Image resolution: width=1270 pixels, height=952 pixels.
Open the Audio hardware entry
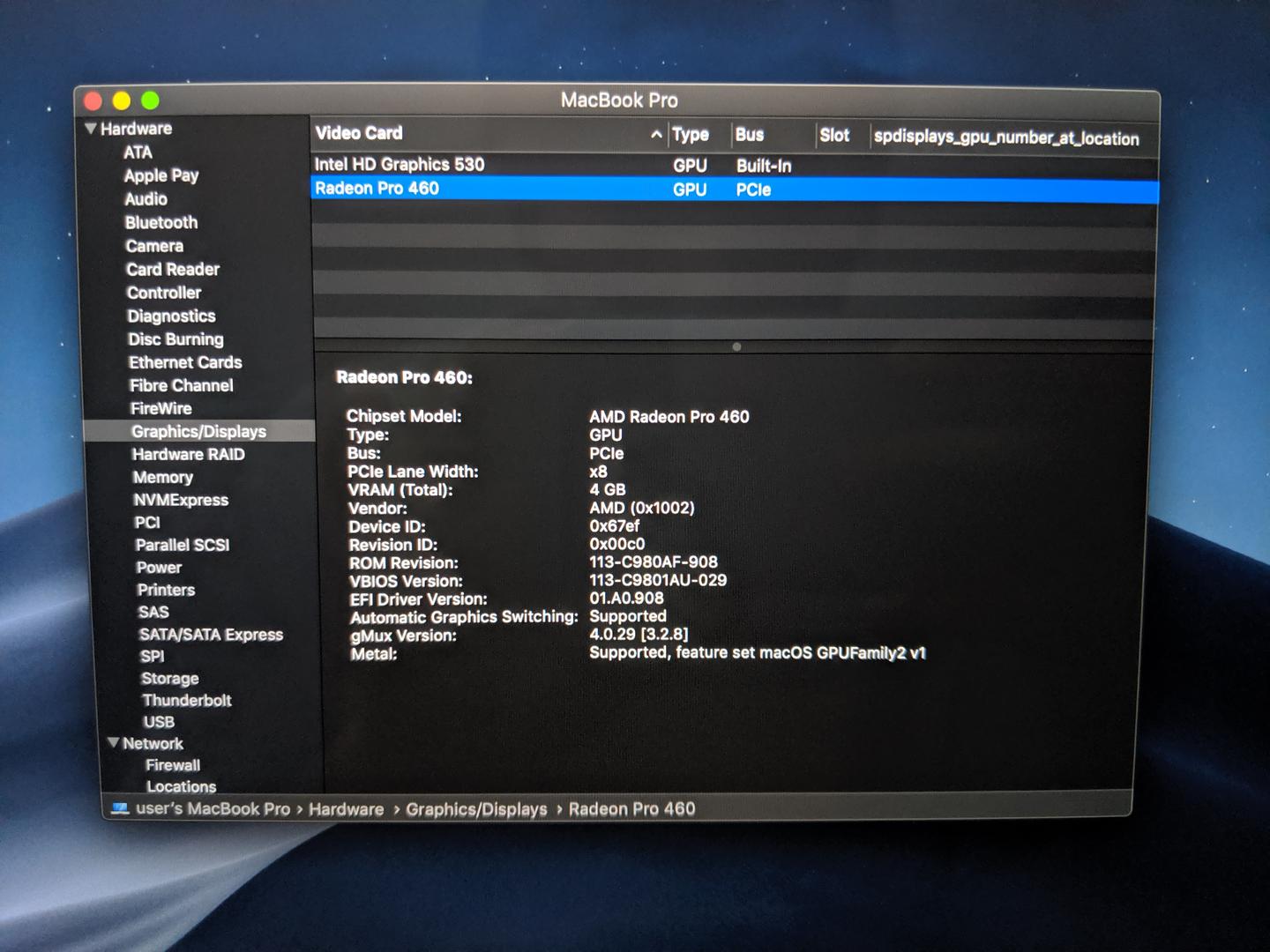point(146,199)
